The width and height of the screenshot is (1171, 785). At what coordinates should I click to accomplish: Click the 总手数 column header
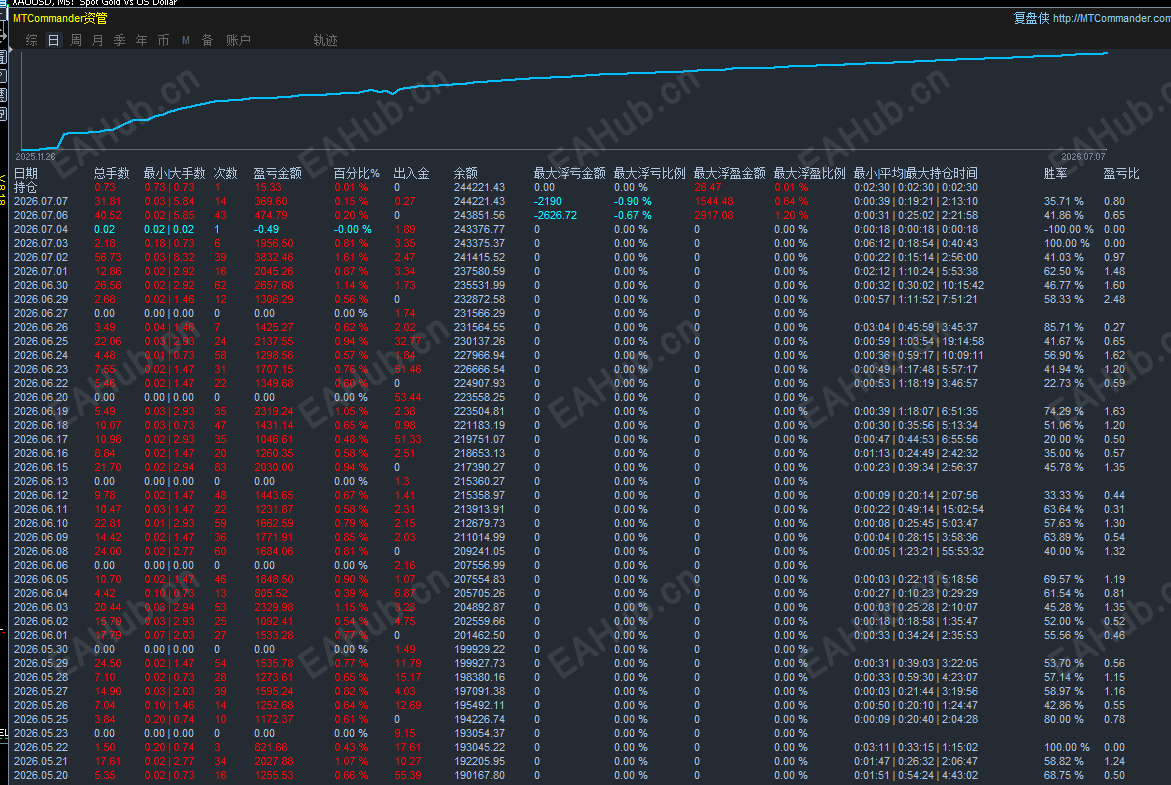(x=111, y=173)
